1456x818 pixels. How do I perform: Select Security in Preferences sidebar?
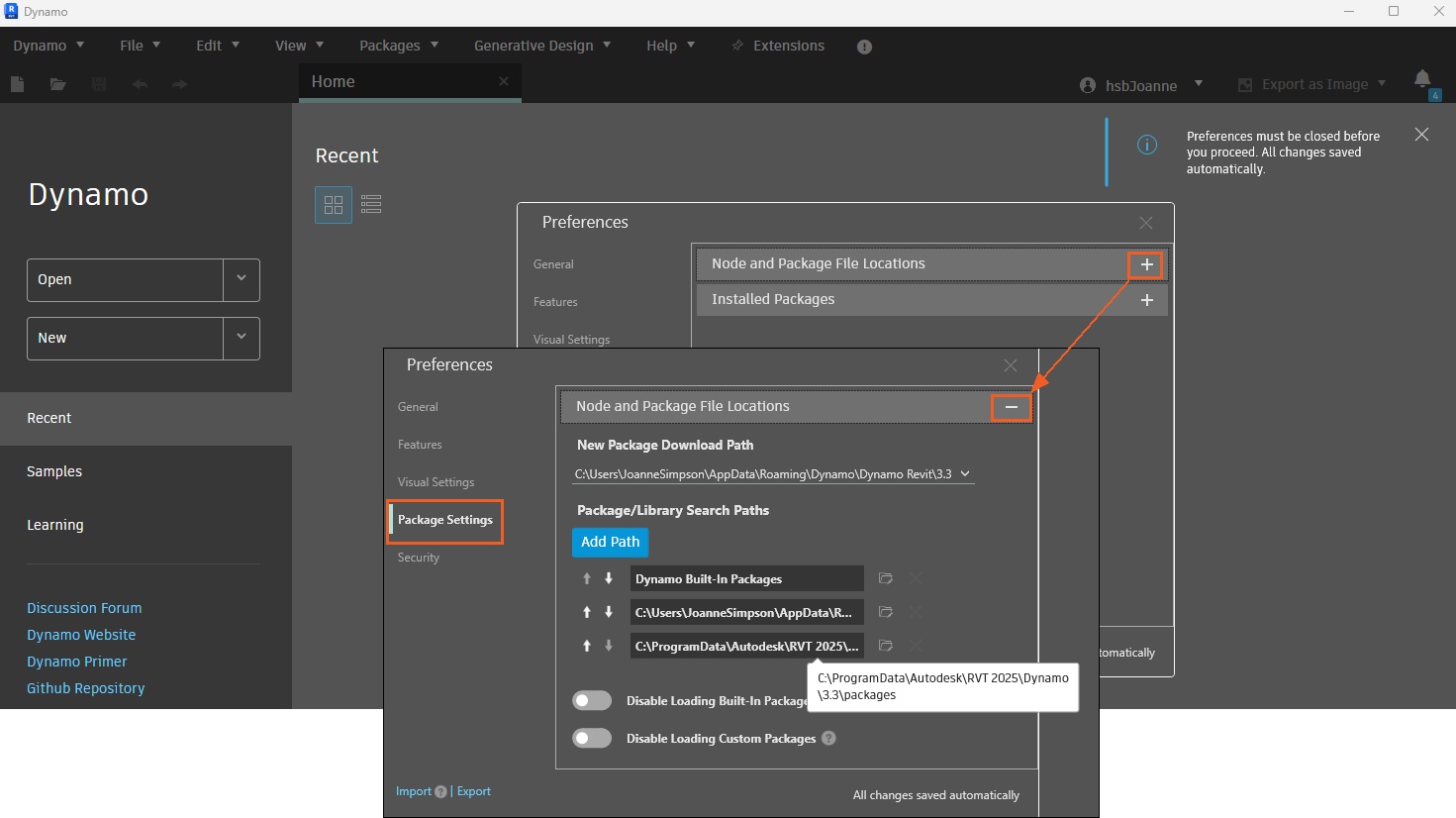click(419, 558)
